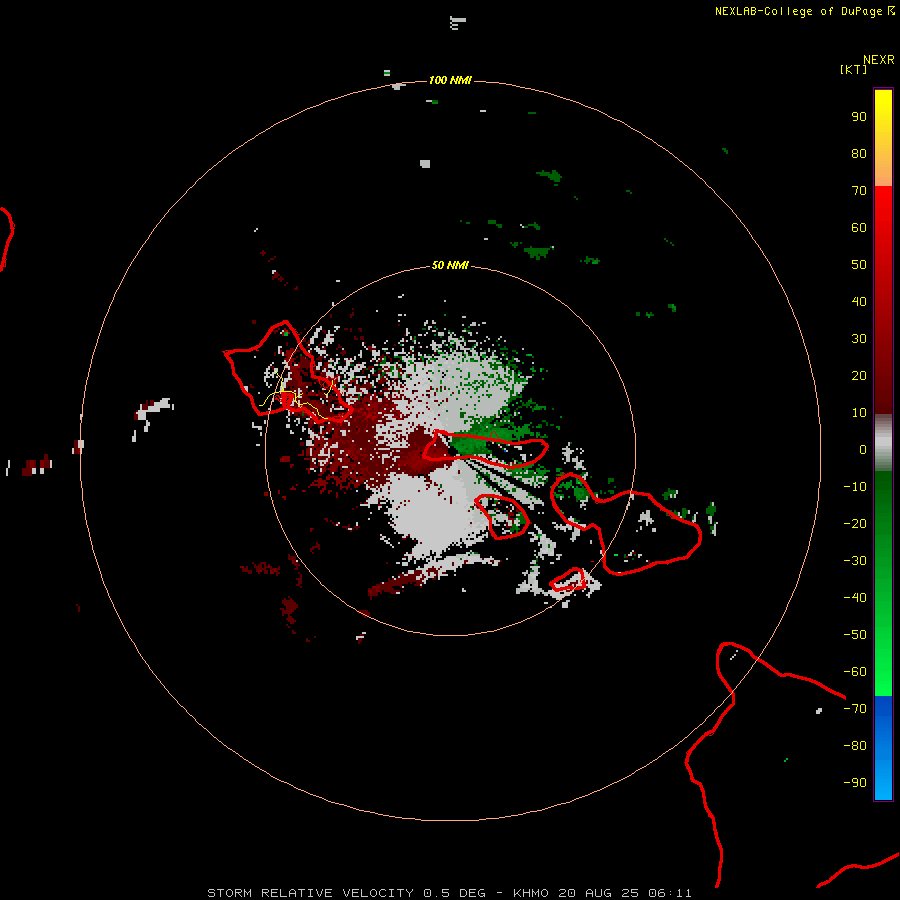Click the 50 NMI range ring label

pyautogui.click(x=450, y=265)
